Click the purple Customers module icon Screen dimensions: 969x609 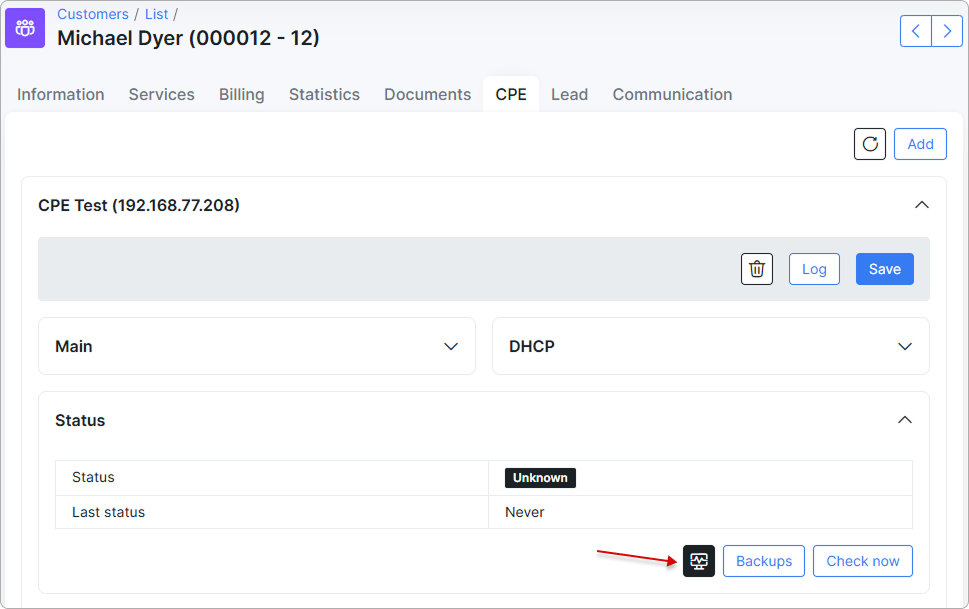point(25,28)
